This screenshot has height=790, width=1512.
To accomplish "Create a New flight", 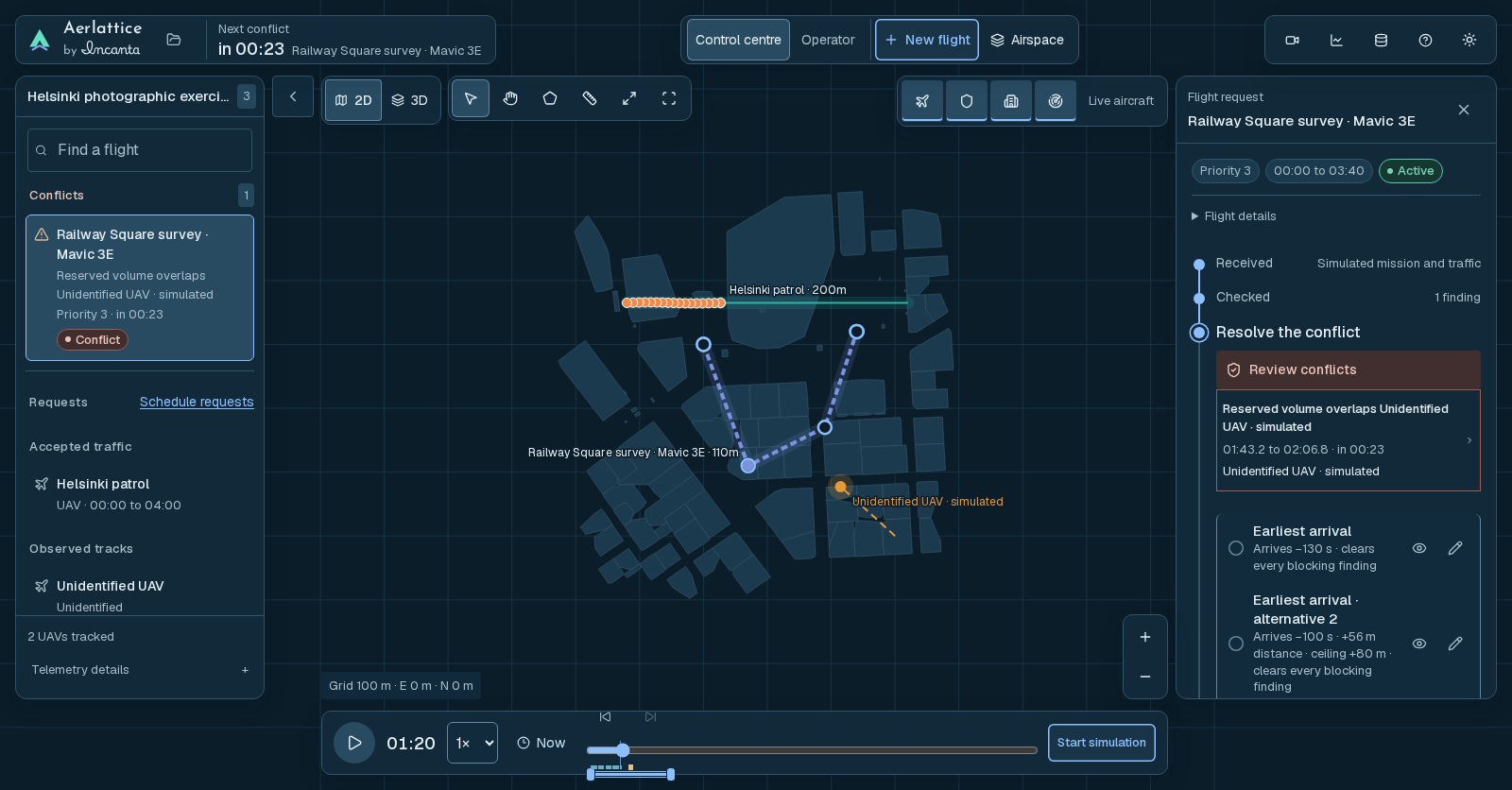I will click(x=927, y=40).
